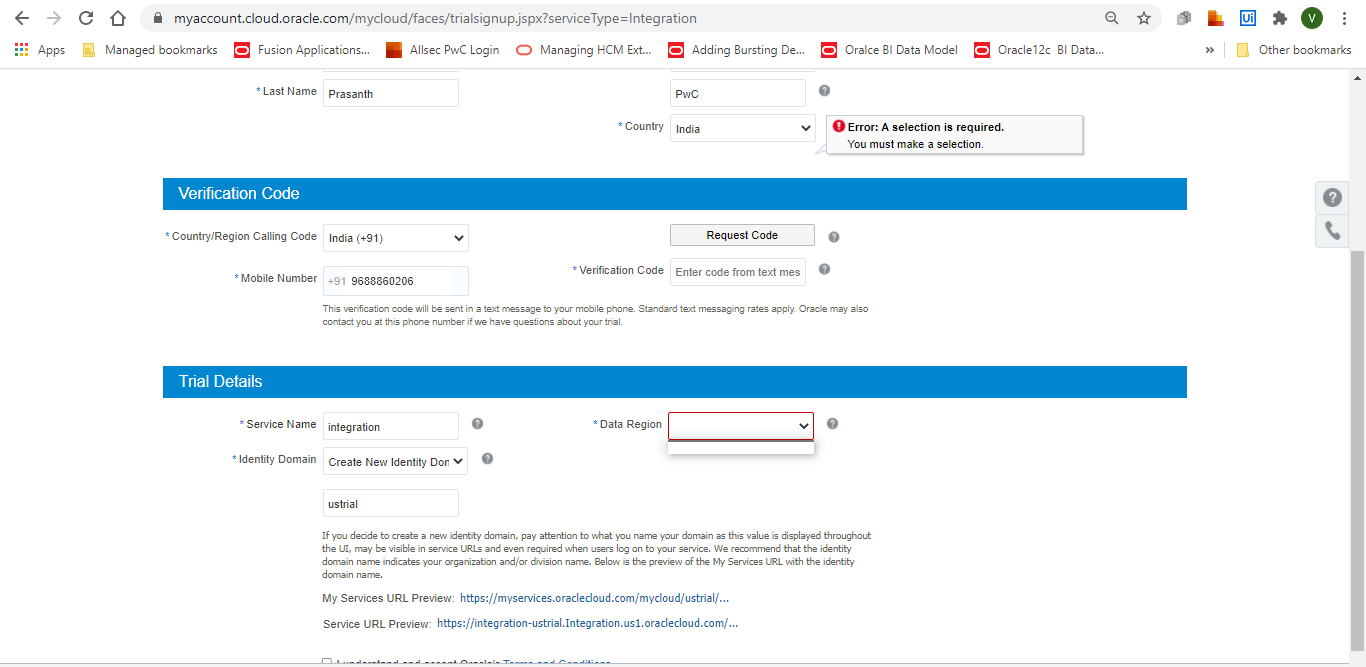Click the help icon beside Verification Code field
This screenshot has width=1366, height=667.
tap(825, 269)
